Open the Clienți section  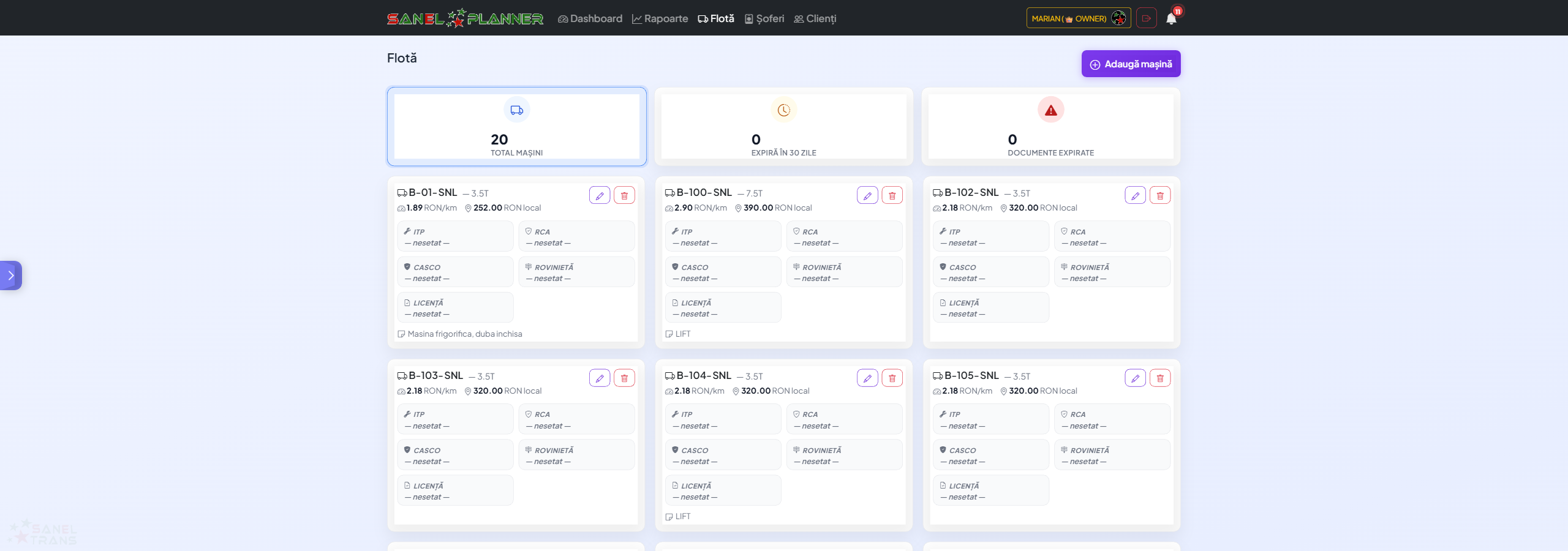coord(815,19)
